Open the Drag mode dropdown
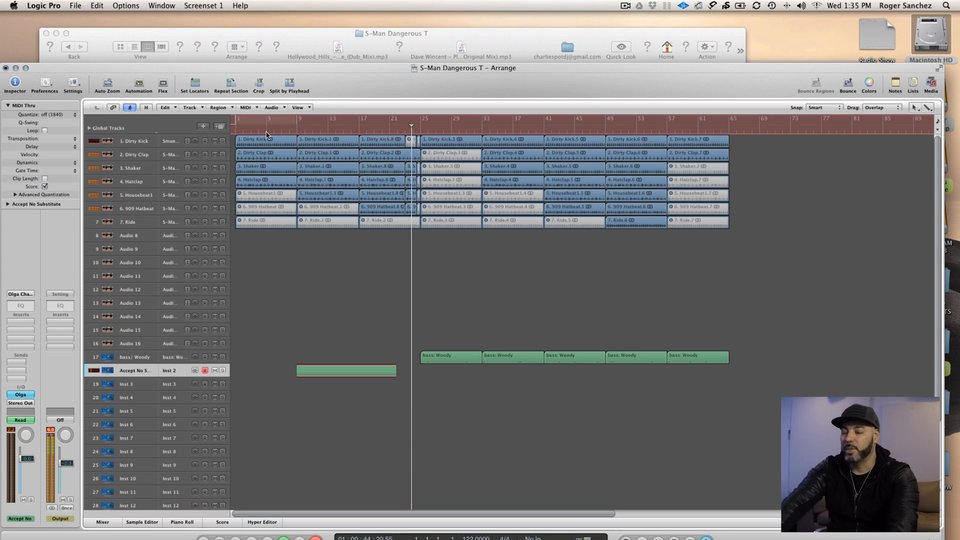The image size is (960, 540). [882, 107]
